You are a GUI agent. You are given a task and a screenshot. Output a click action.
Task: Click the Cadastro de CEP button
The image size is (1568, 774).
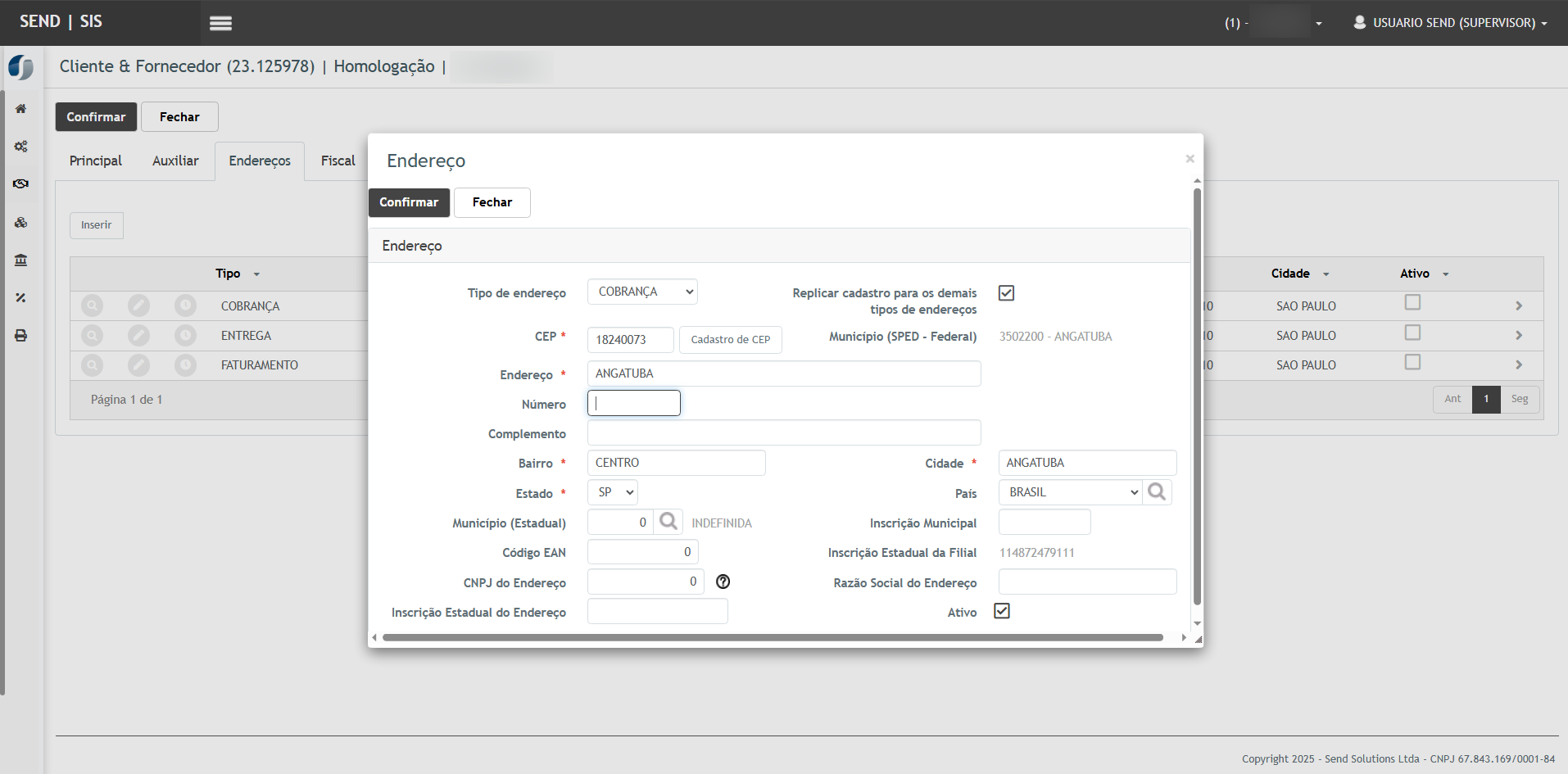pyautogui.click(x=730, y=340)
